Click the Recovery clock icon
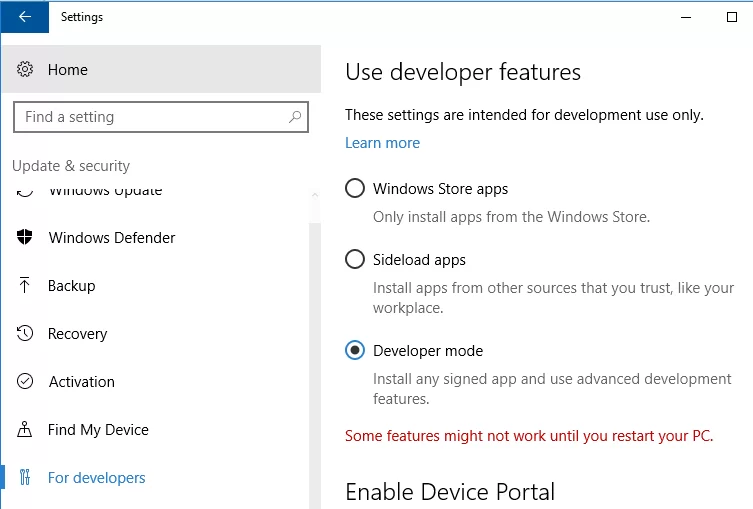Screen dimensions: 753x509 point(24,333)
